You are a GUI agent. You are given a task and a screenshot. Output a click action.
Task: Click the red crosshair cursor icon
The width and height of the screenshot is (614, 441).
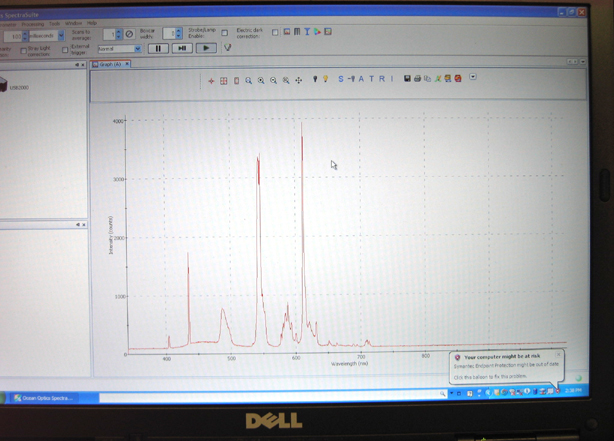tap(211, 81)
